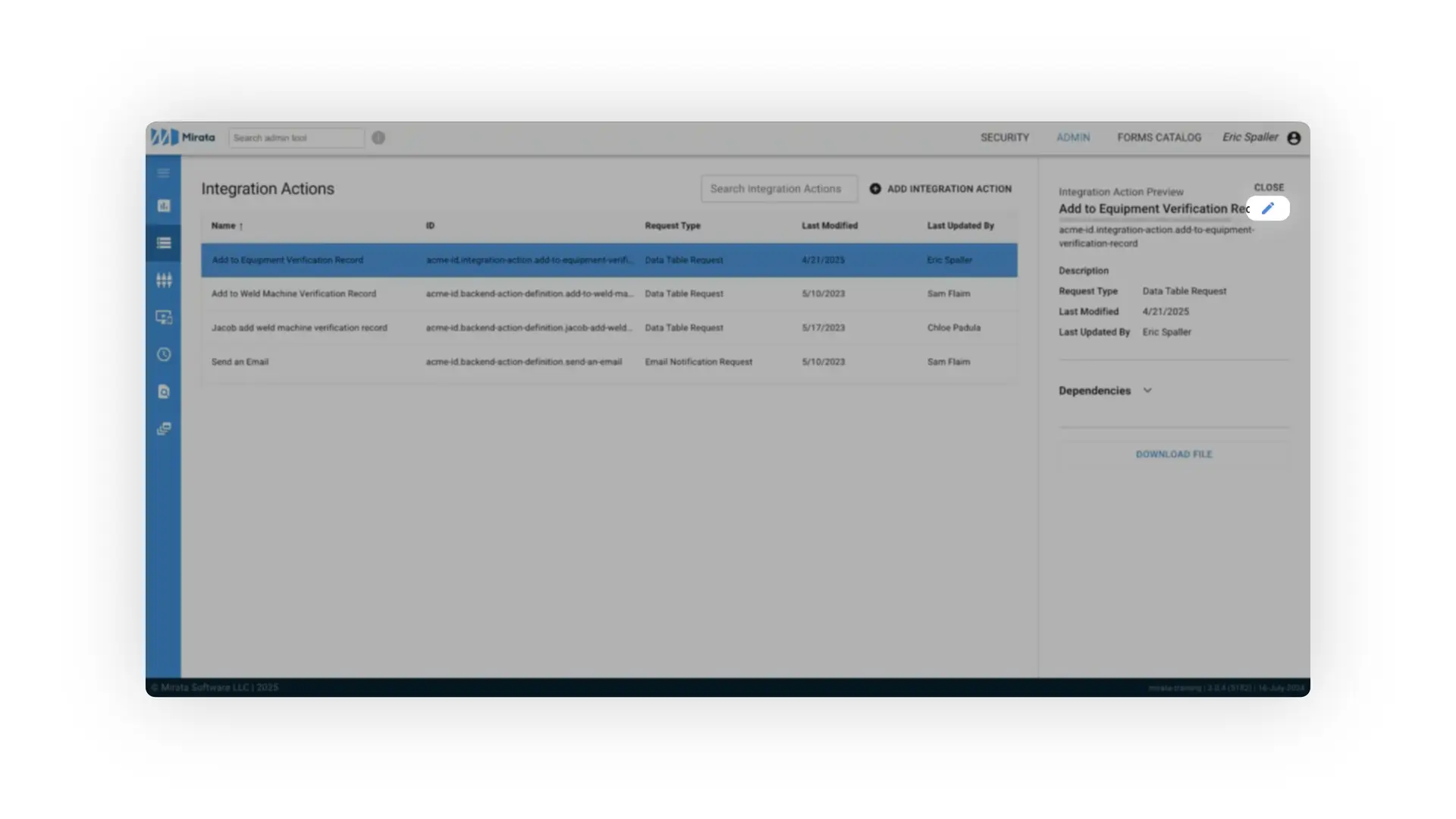Open the document search icon in sidebar
This screenshot has height=819, width=1456.
163,391
